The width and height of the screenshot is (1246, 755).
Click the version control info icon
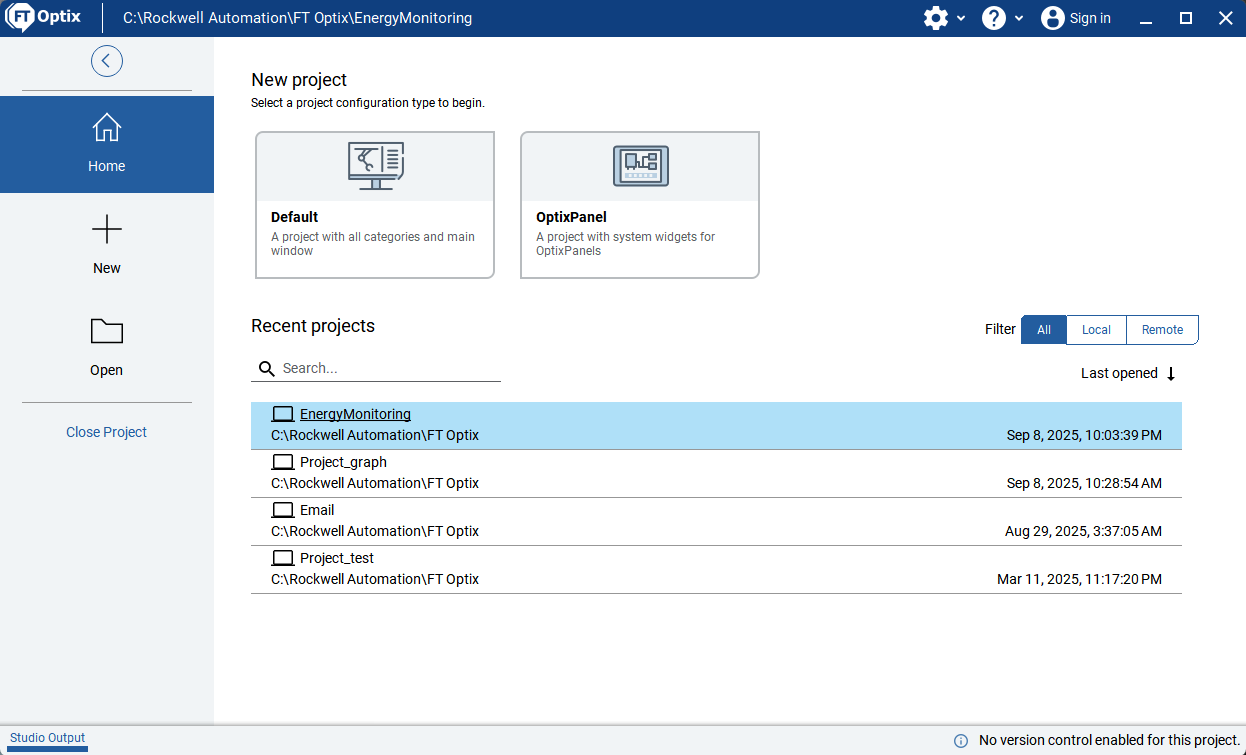click(961, 741)
